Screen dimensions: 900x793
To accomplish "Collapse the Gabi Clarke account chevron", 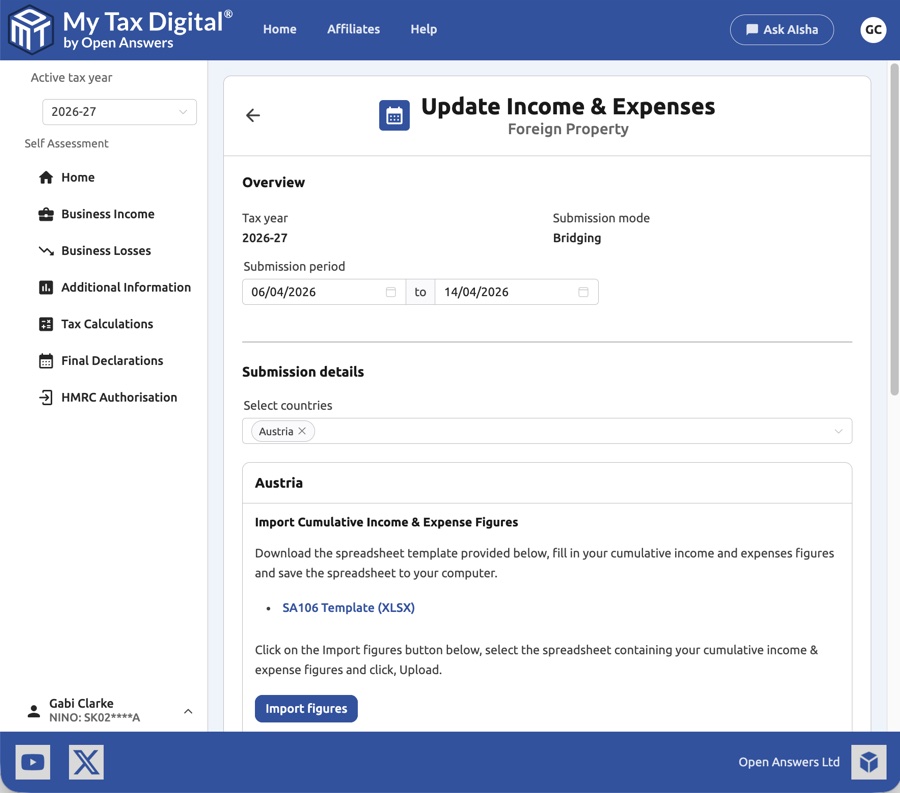I will pyautogui.click(x=188, y=711).
